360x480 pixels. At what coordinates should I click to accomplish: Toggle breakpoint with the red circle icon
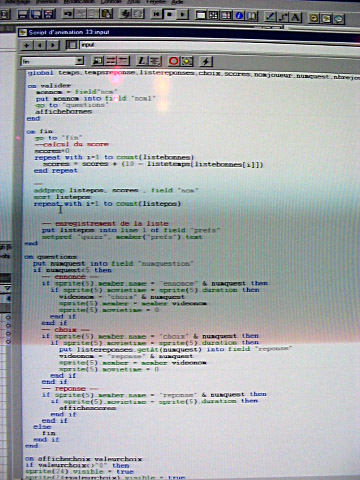pos(174,61)
